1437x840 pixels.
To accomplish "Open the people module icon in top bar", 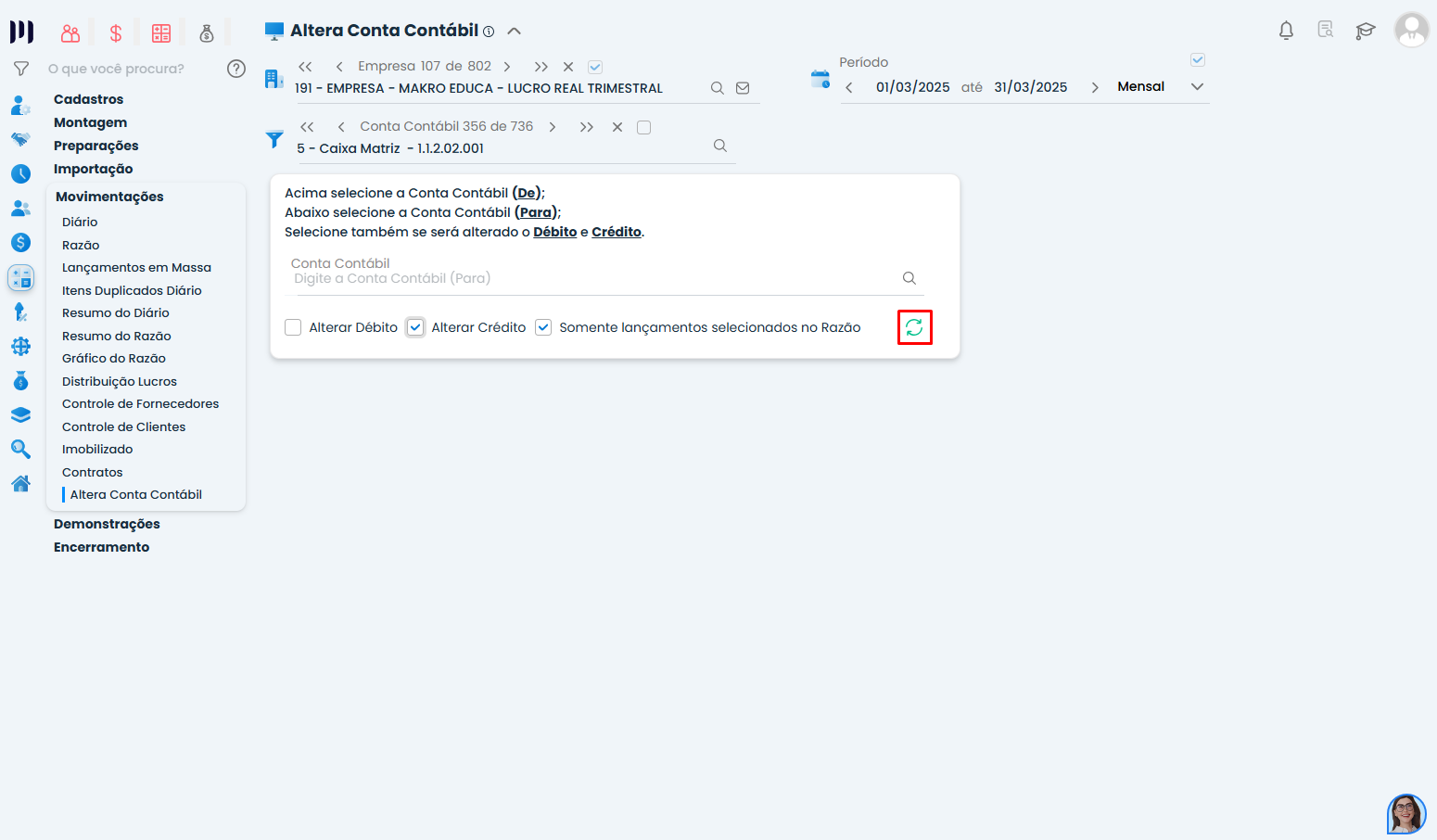I will click(70, 33).
